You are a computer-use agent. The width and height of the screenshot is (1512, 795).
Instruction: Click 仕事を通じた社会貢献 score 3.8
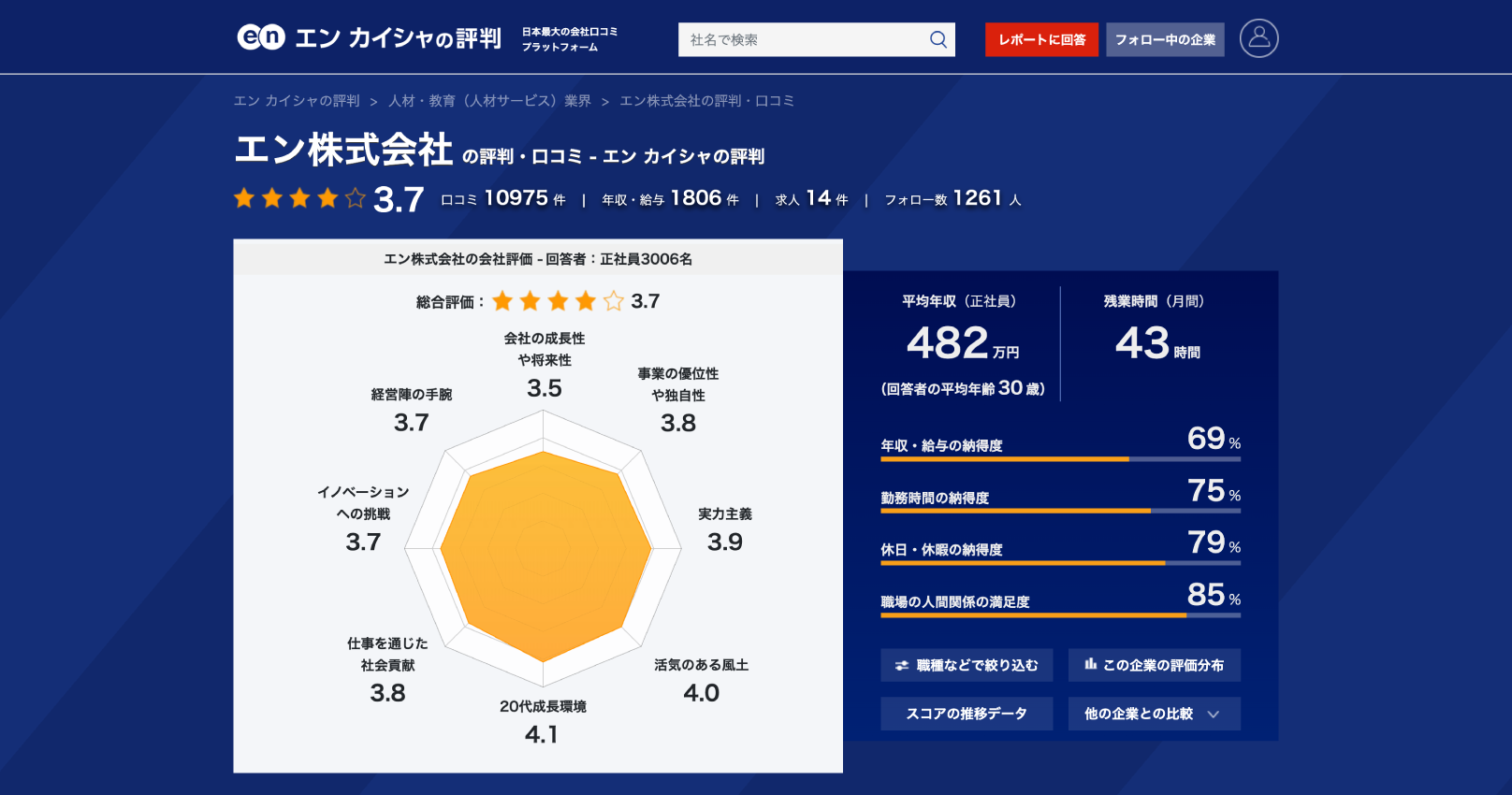[387, 693]
